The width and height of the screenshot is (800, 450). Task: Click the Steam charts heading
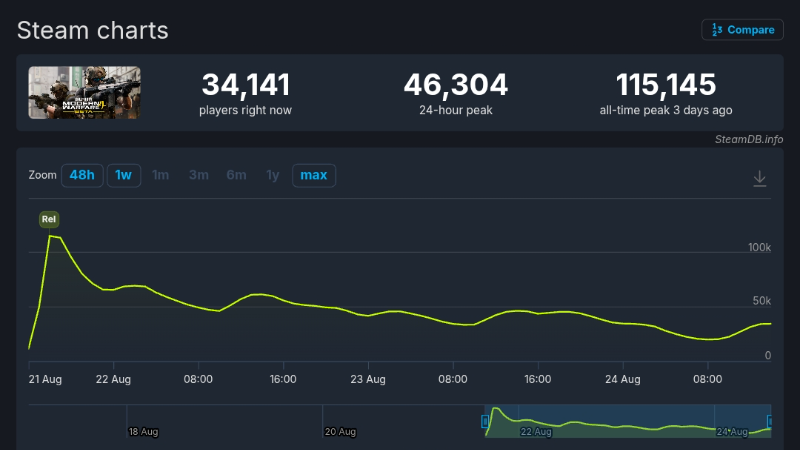click(x=92, y=30)
